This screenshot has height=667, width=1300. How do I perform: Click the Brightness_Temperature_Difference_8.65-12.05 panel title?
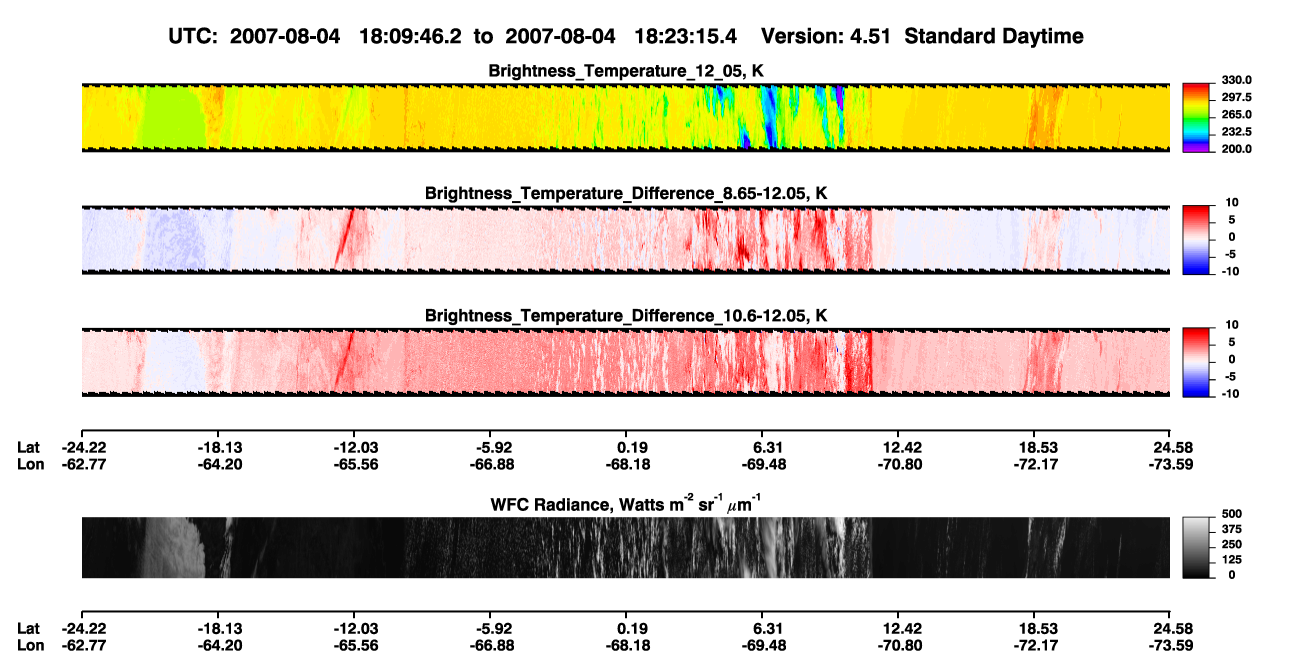pyautogui.click(x=626, y=192)
